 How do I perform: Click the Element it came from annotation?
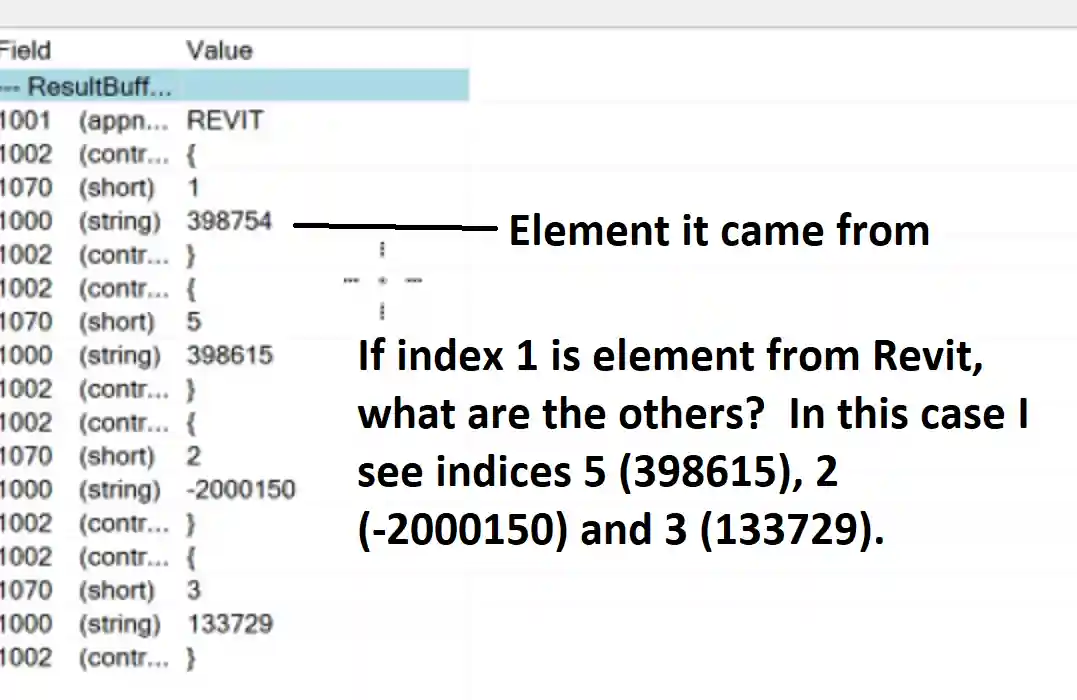tap(719, 230)
